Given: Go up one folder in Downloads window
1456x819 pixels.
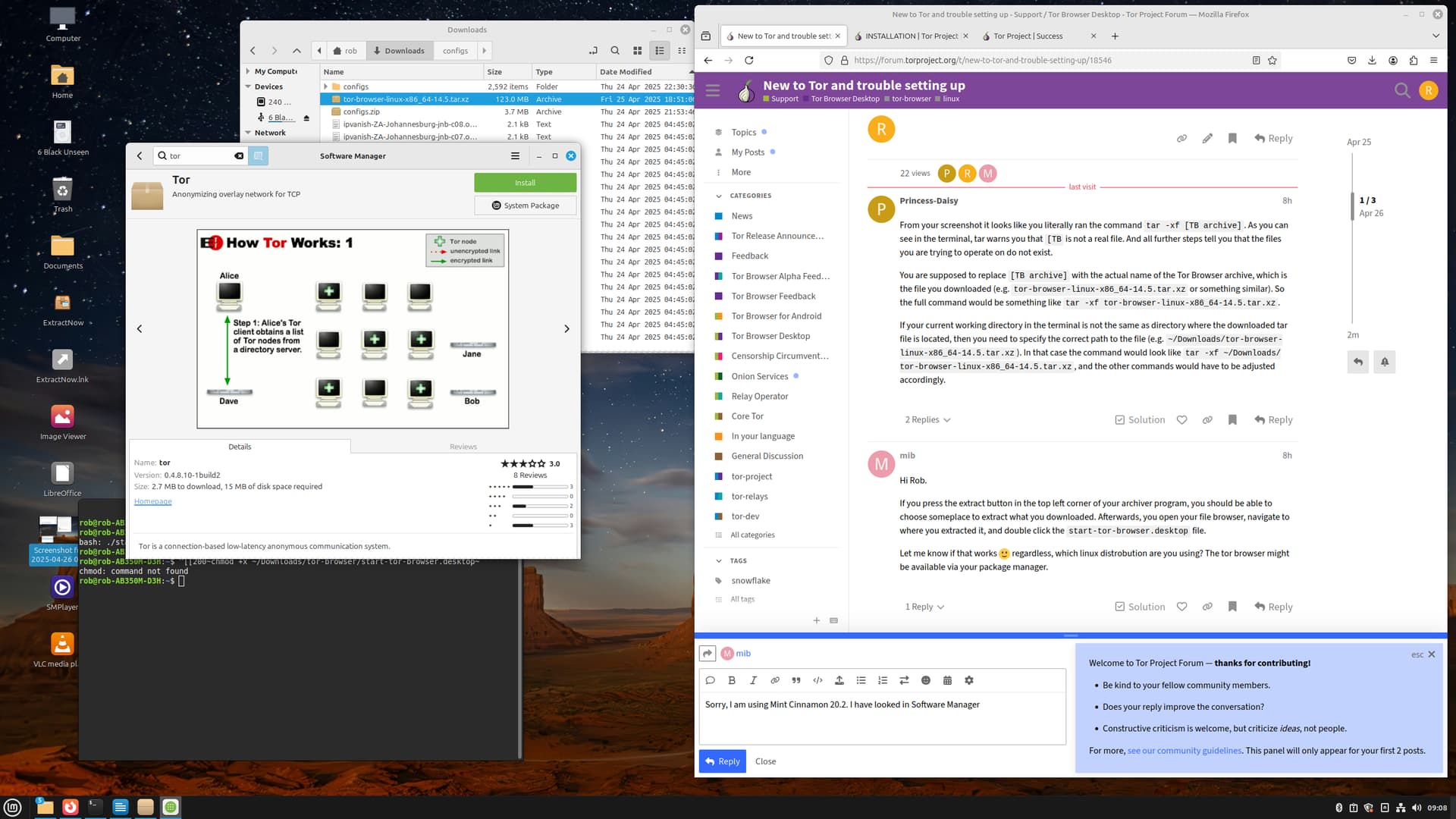Looking at the screenshot, I should pyautogui.click(x=297, y=51).
